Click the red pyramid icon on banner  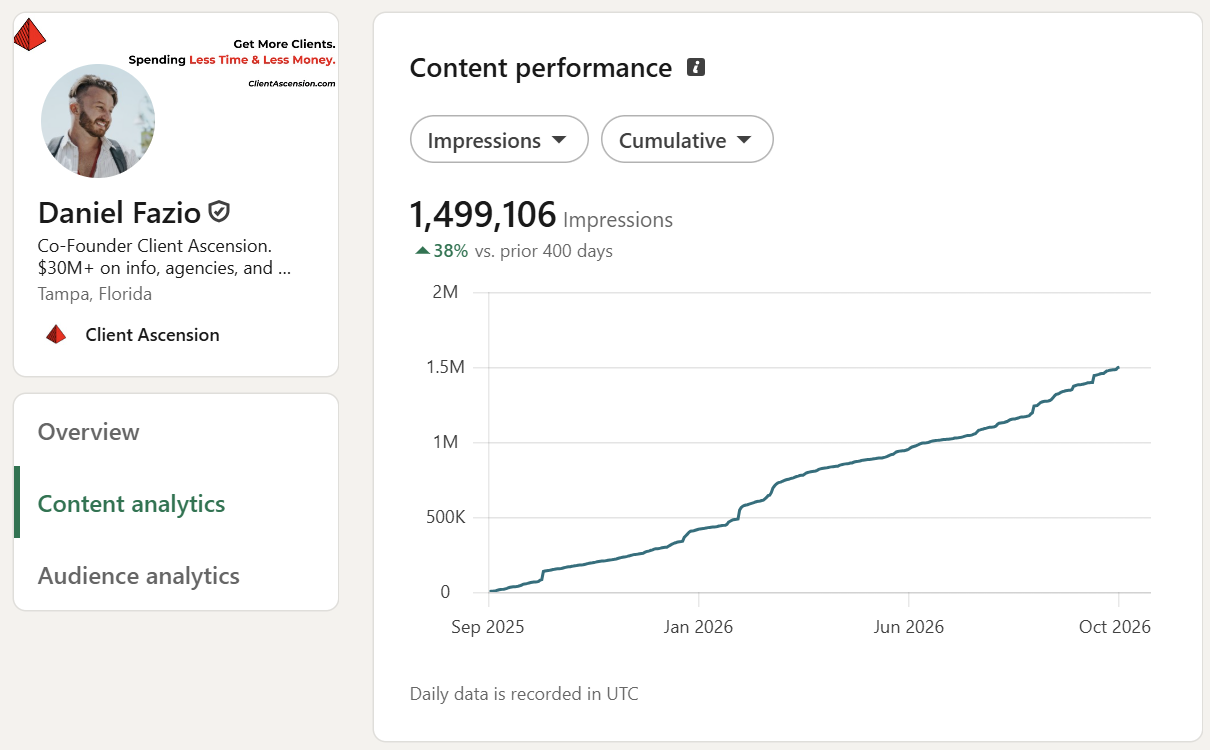tap(30, 35)
